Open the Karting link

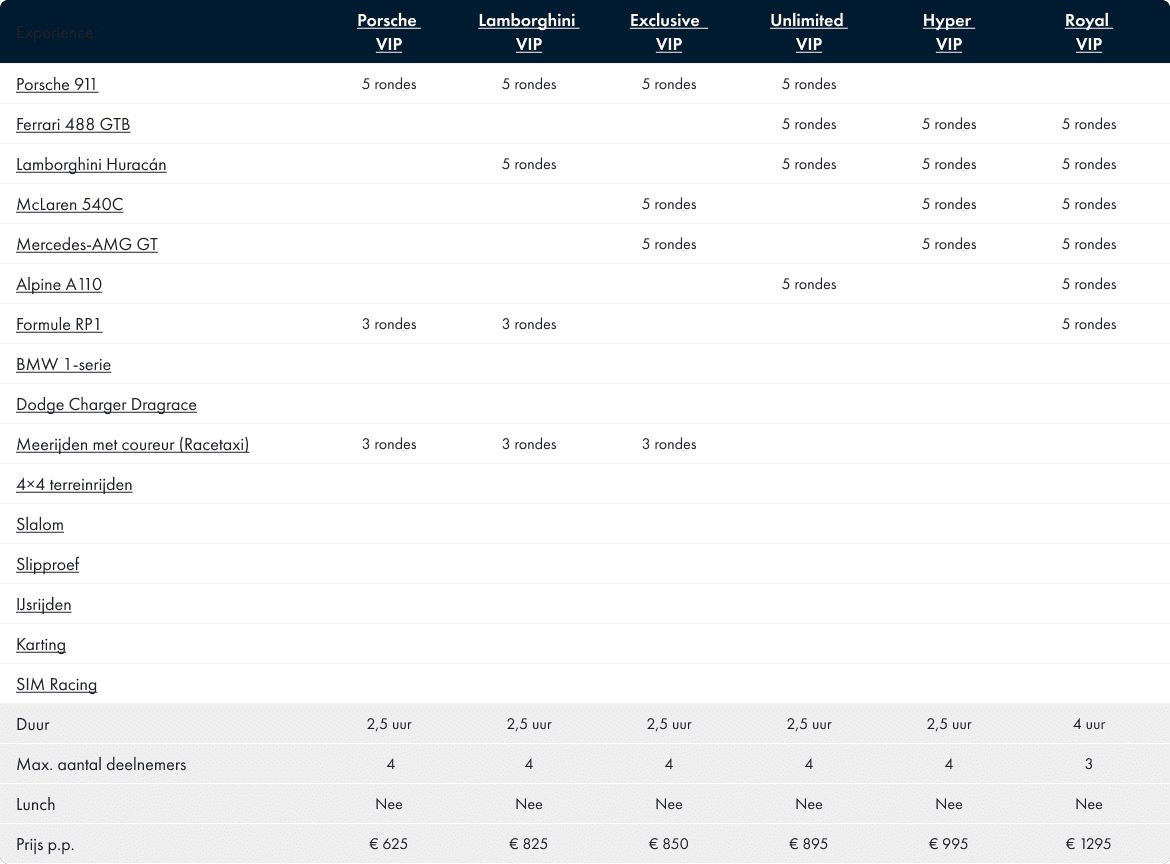pyautogui.click(x=41, y=645)
